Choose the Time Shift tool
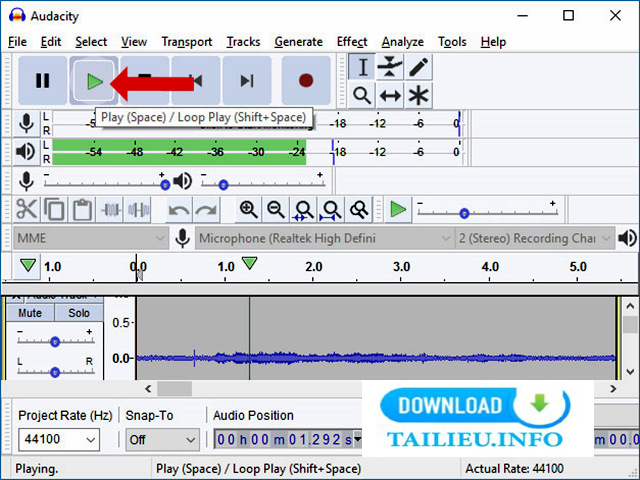 [390, 96]
